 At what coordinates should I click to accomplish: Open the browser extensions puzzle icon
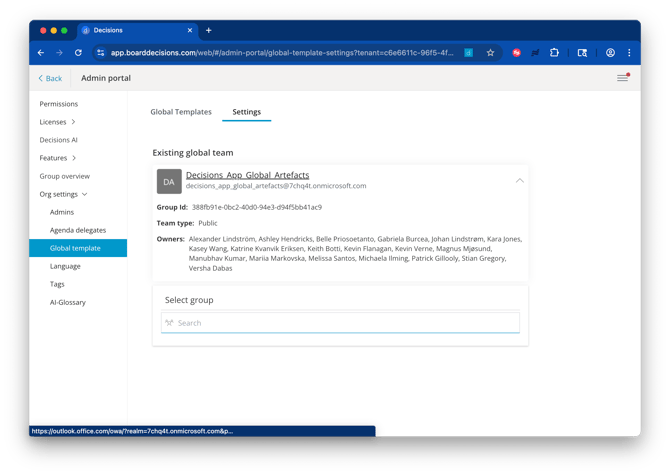(554, 53)
